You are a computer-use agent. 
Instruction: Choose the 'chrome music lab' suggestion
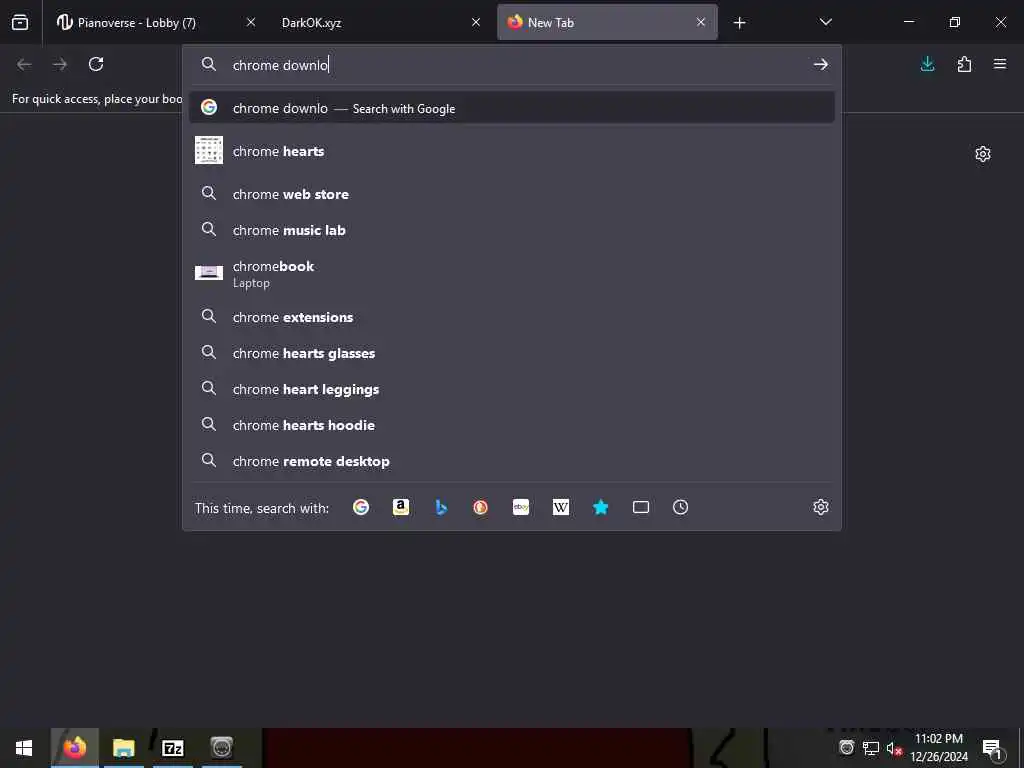[512, 230]
